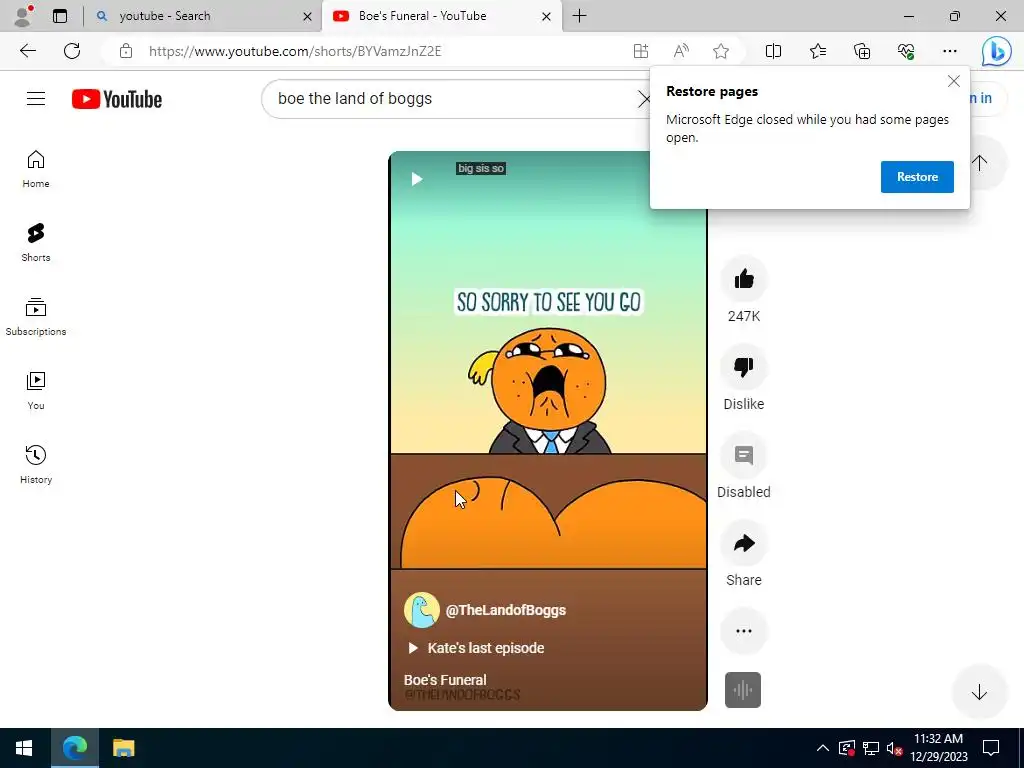1024x768 pixels.
Task: Open the taskbar clock and date
Action: point(938,748)
